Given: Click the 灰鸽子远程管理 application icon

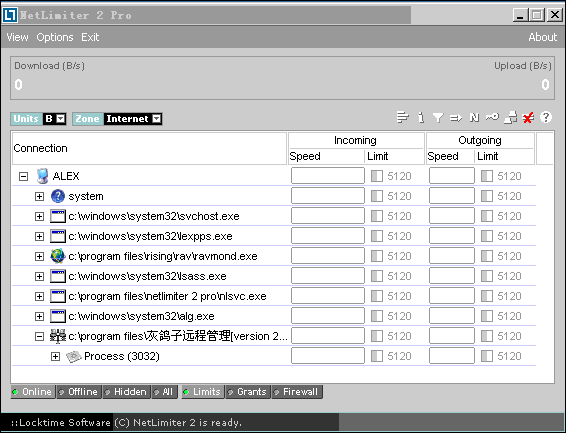Looking at the screenshot, I should tap(58, 336).
